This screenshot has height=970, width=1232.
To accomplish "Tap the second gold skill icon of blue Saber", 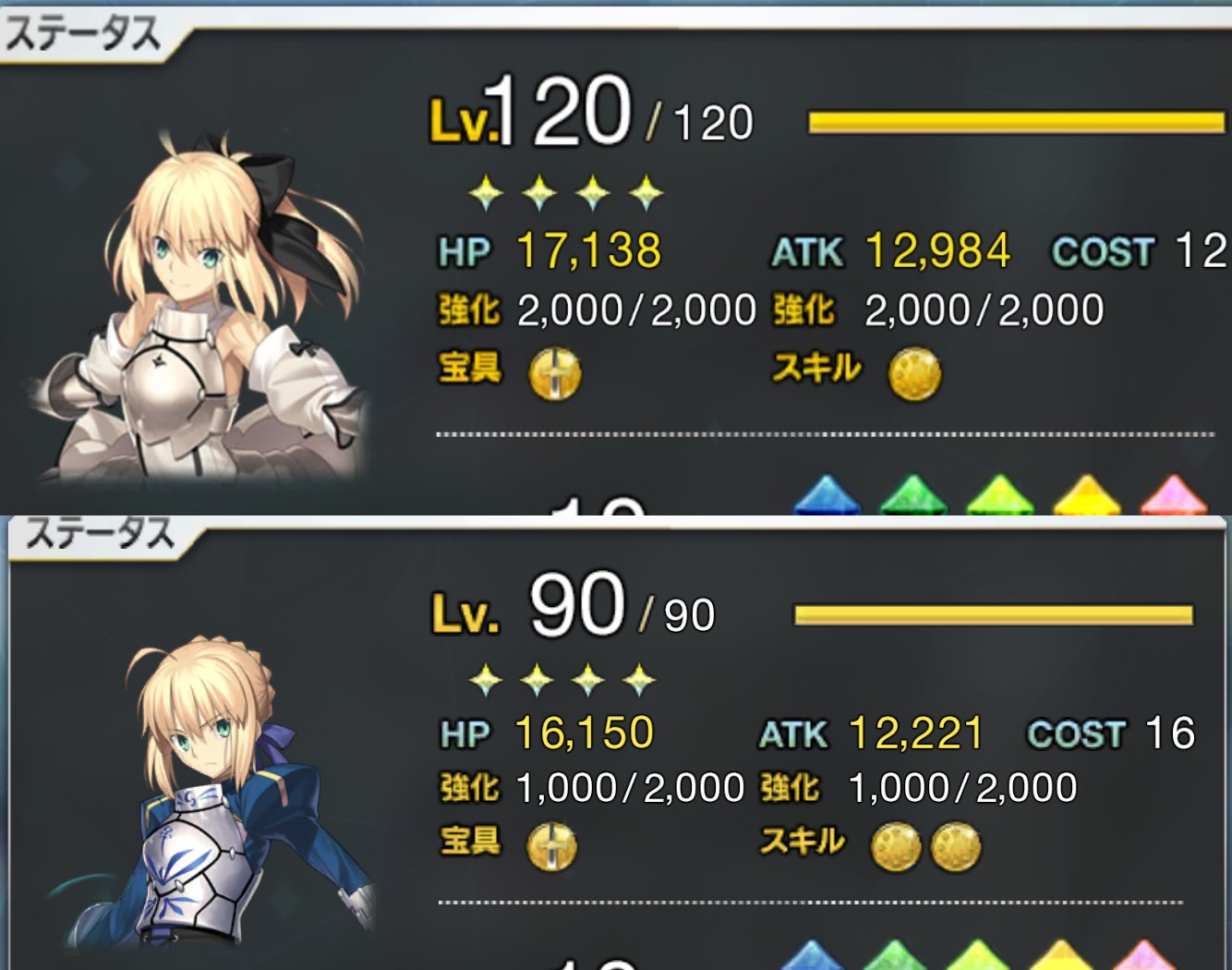I will (x=955, y=847).
